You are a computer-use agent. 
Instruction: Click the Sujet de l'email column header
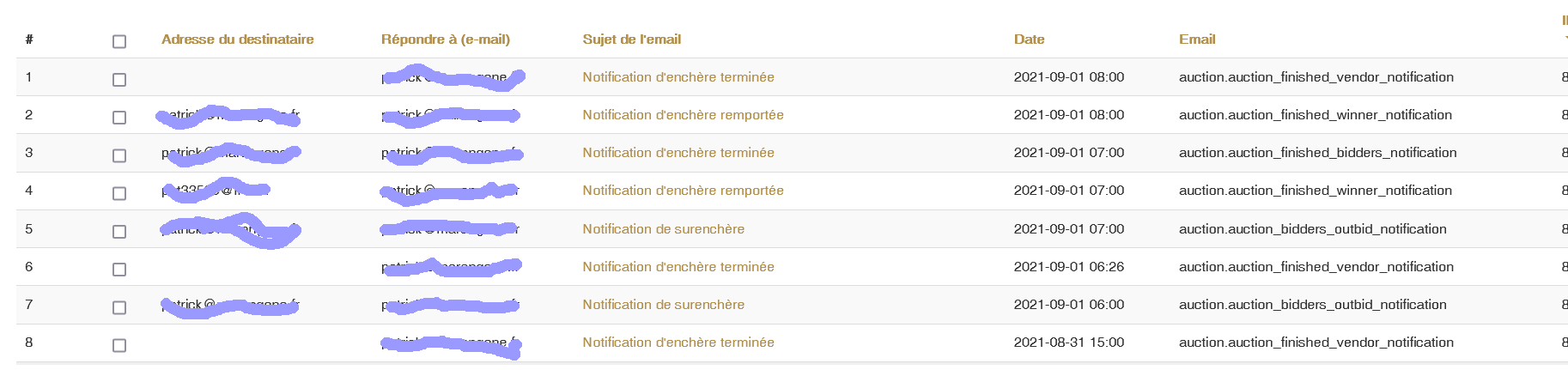[631, 39]
